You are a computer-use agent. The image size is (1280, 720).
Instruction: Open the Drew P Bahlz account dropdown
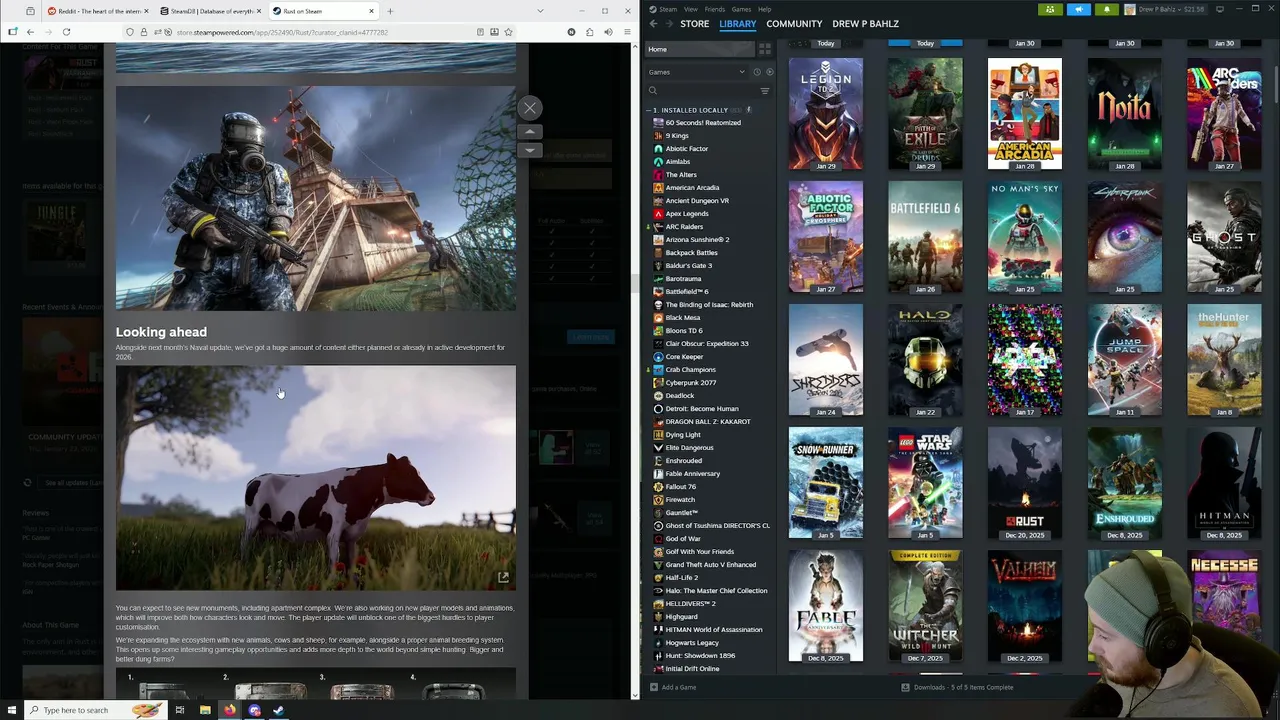click(1166, 9)
